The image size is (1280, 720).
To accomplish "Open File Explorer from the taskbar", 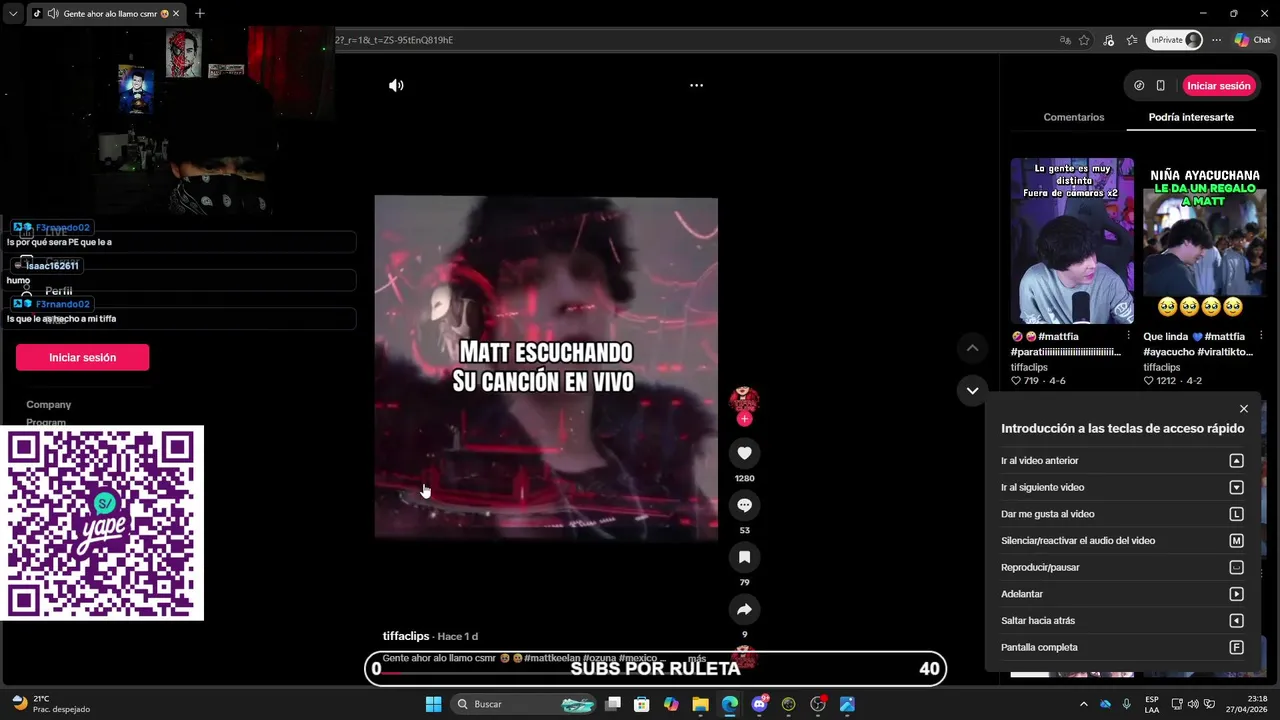I will [x=700, y=704].
